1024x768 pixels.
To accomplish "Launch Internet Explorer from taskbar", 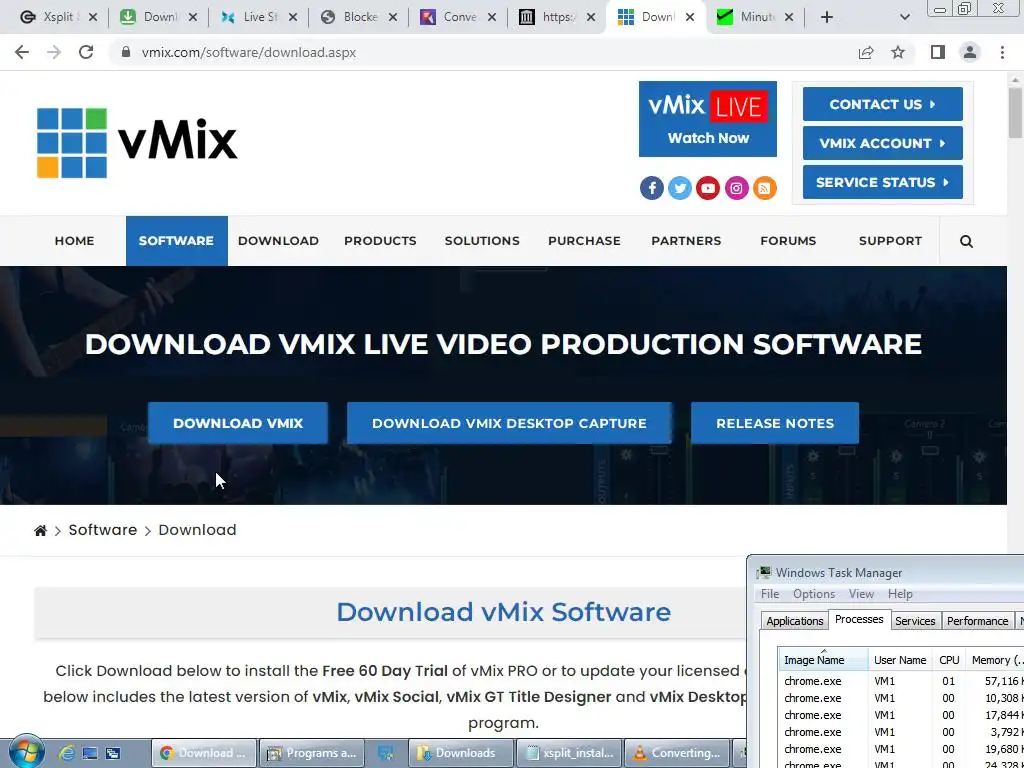I will pos(67,753).
